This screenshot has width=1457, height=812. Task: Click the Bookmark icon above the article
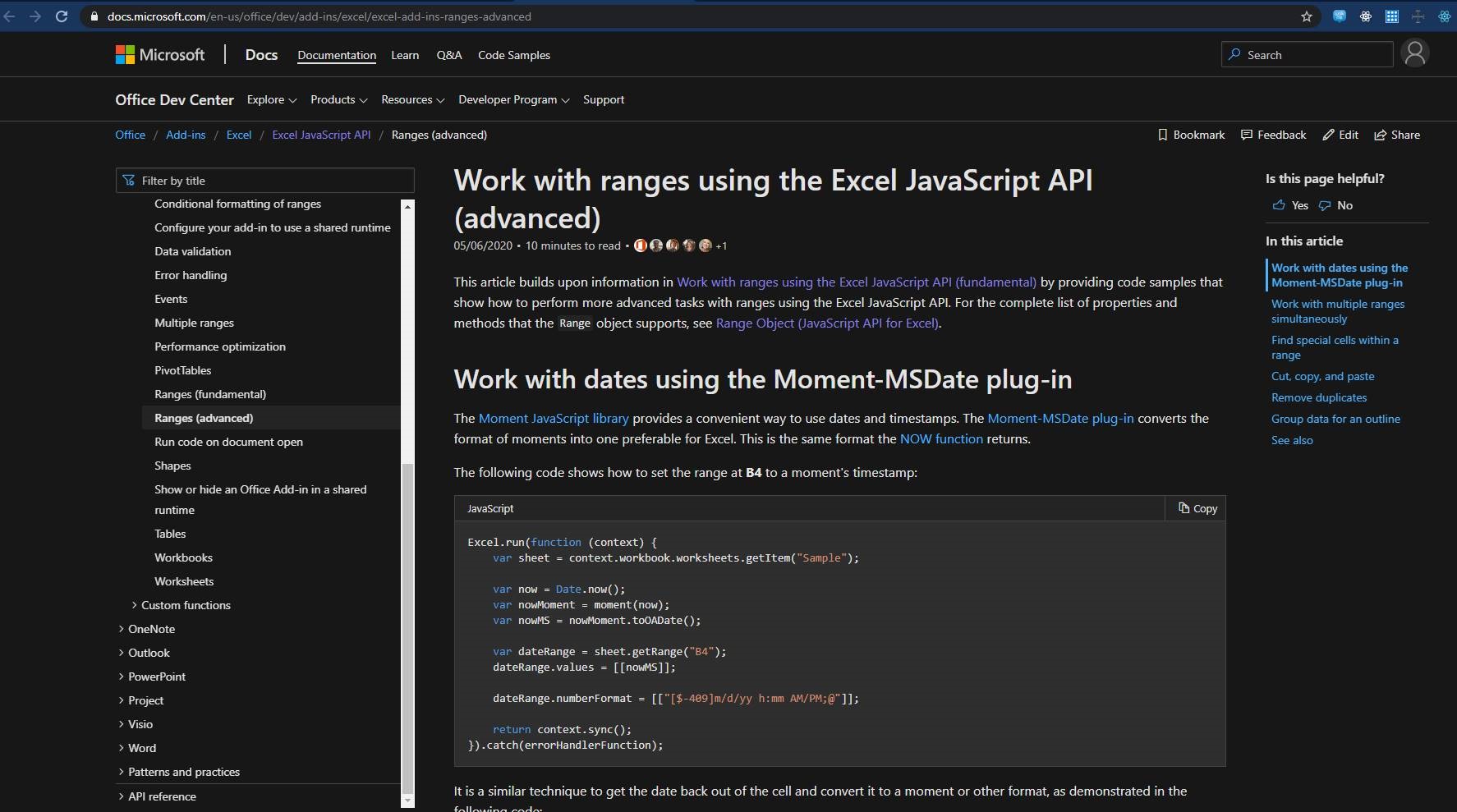click(x=1191, y=135)
